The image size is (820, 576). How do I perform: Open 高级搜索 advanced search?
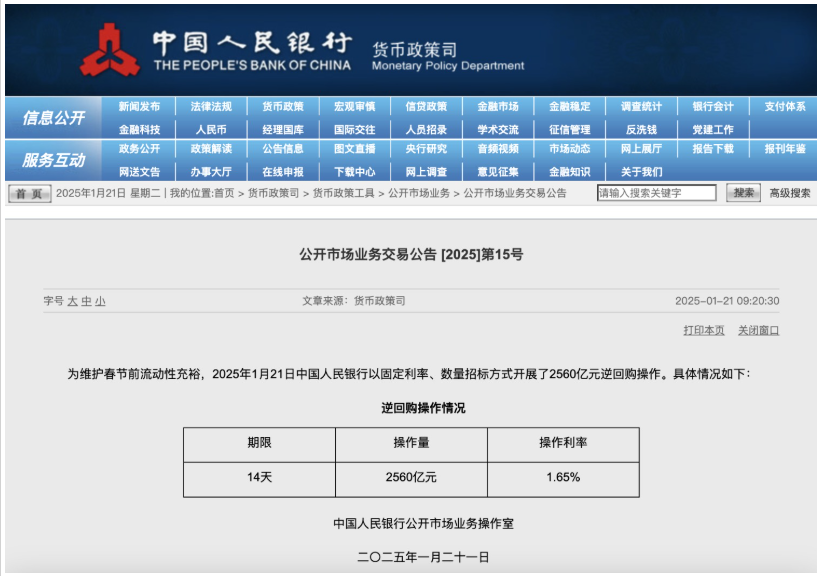pos(790,193)
